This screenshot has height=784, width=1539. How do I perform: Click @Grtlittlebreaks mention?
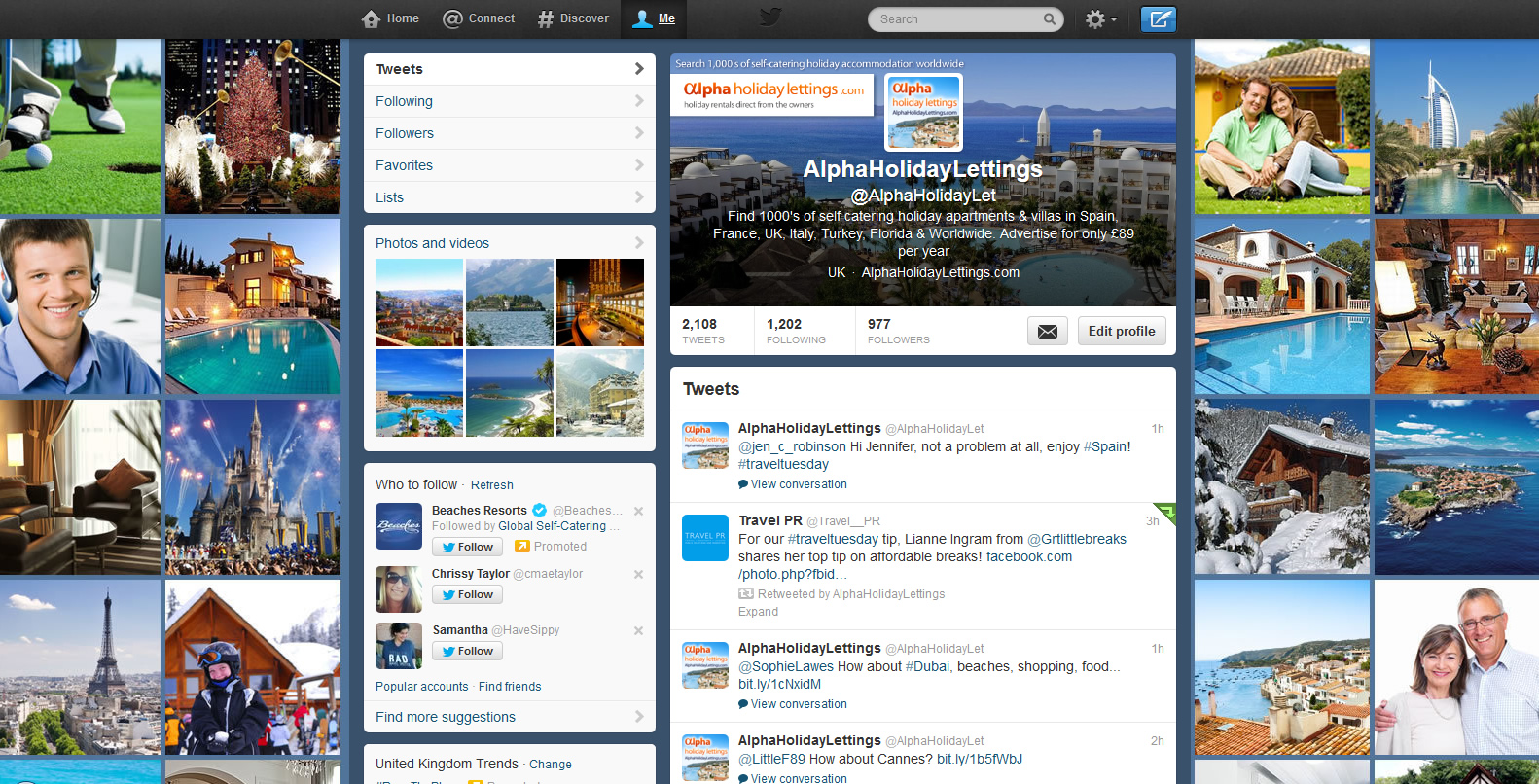[1077, 539]
